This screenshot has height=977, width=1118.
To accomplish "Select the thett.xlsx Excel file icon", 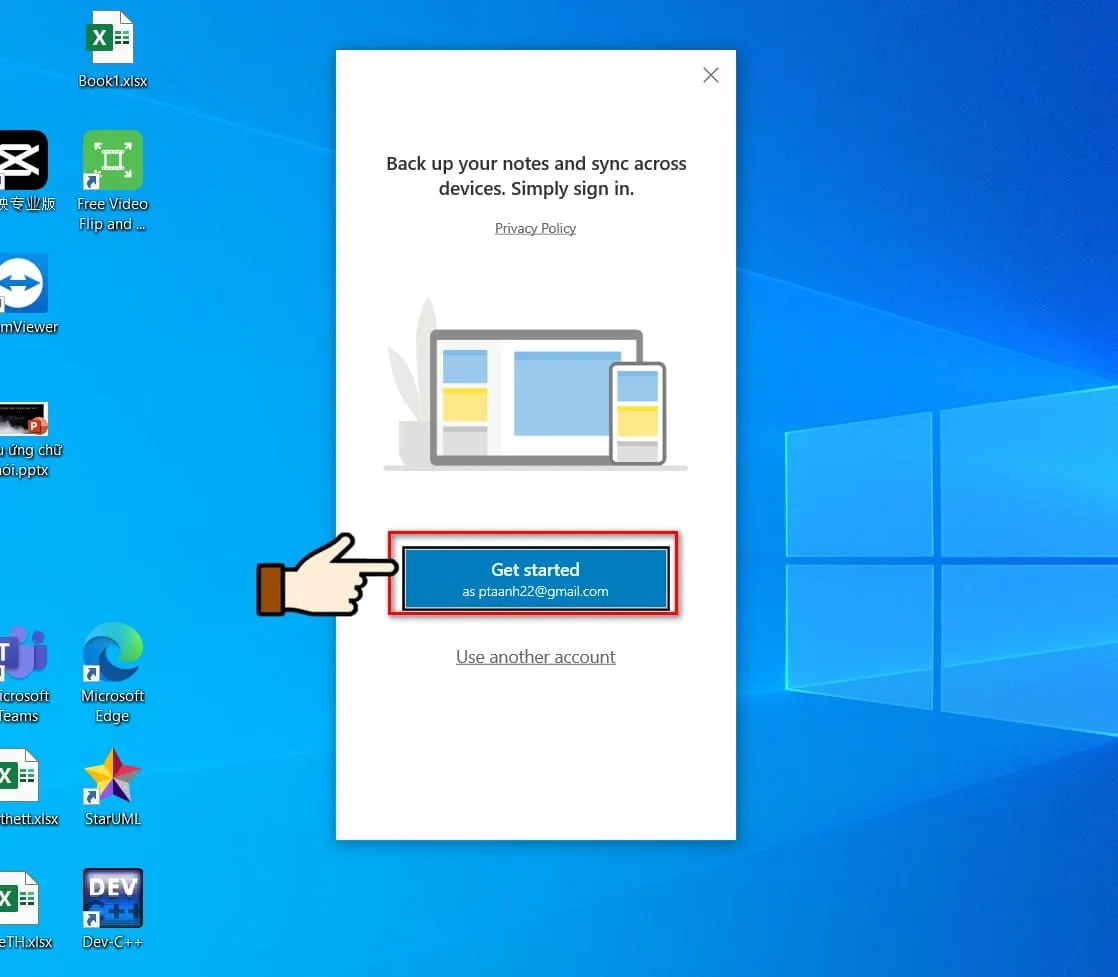I will (20, 776).
